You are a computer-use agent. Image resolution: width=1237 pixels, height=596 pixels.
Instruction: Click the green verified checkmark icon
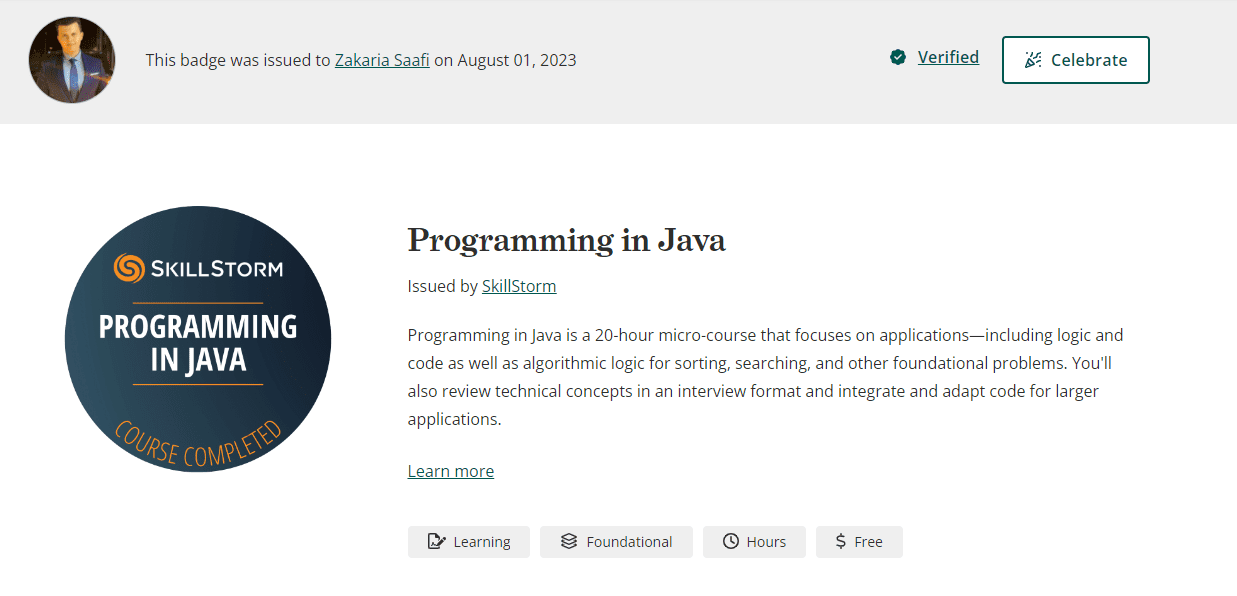(x=898, y=57)
